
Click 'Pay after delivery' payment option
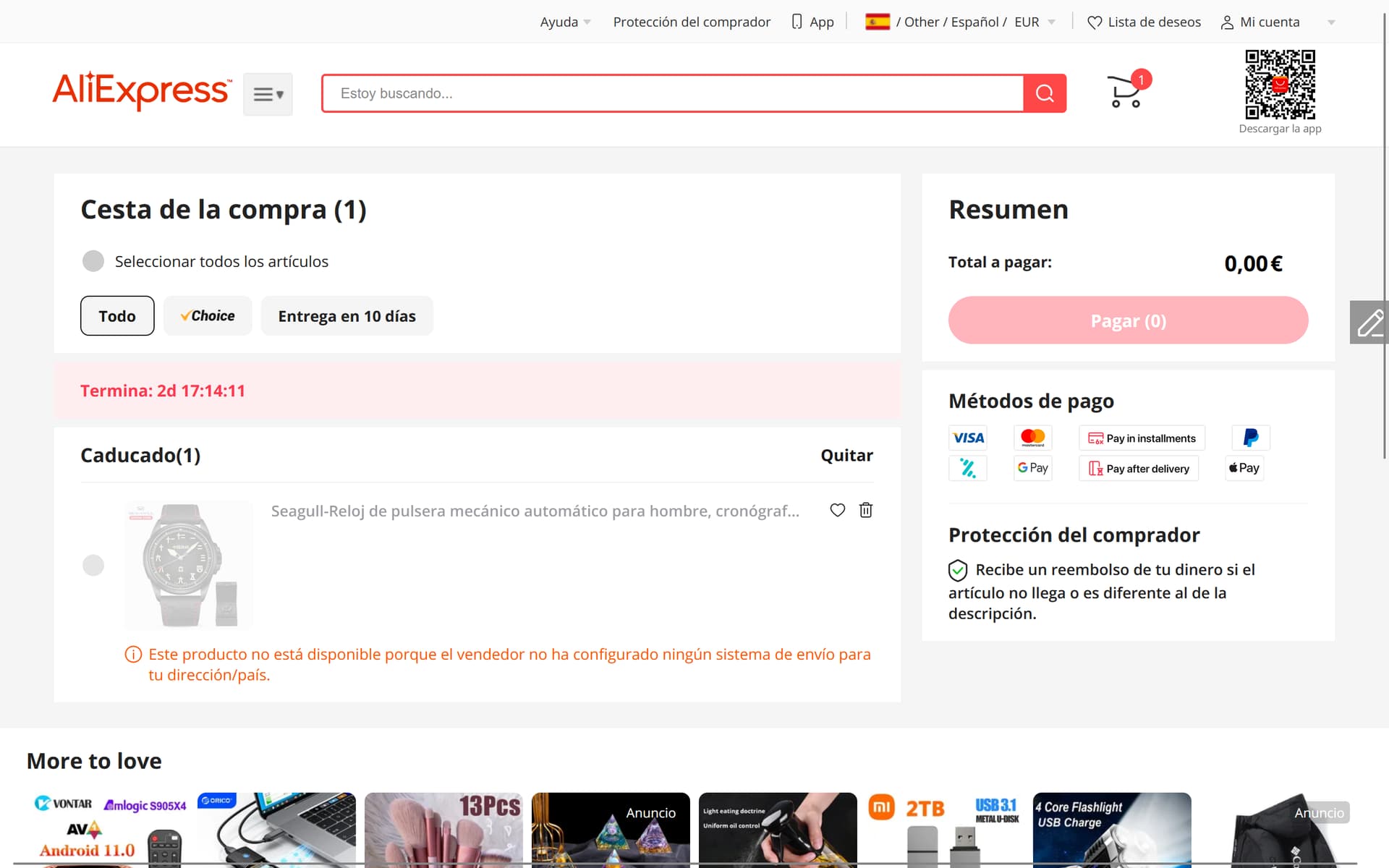[1139, 468]
